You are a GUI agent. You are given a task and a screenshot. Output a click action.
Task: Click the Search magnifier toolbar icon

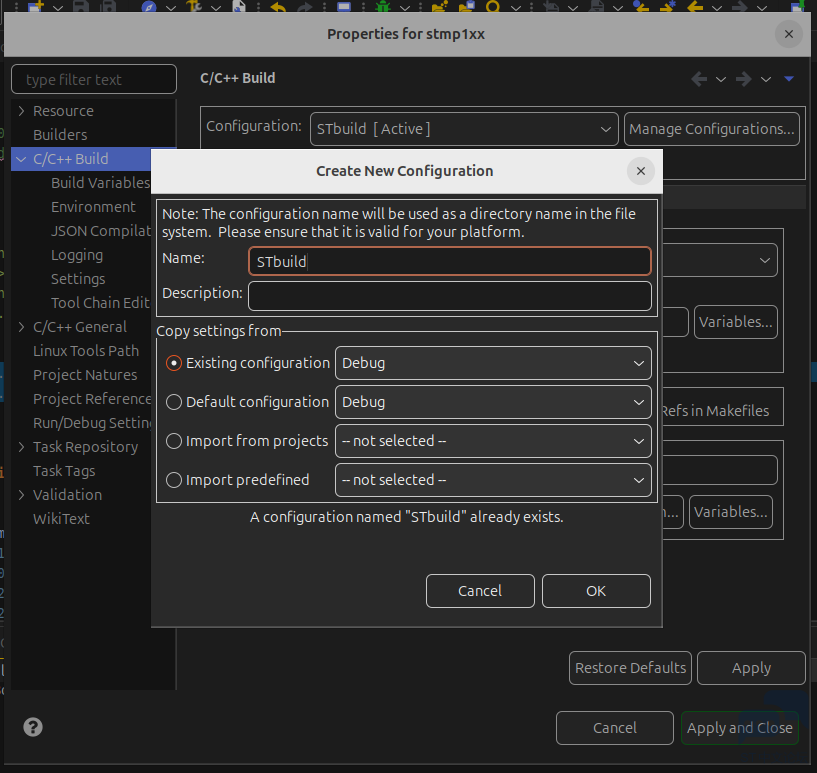(492, 6)
